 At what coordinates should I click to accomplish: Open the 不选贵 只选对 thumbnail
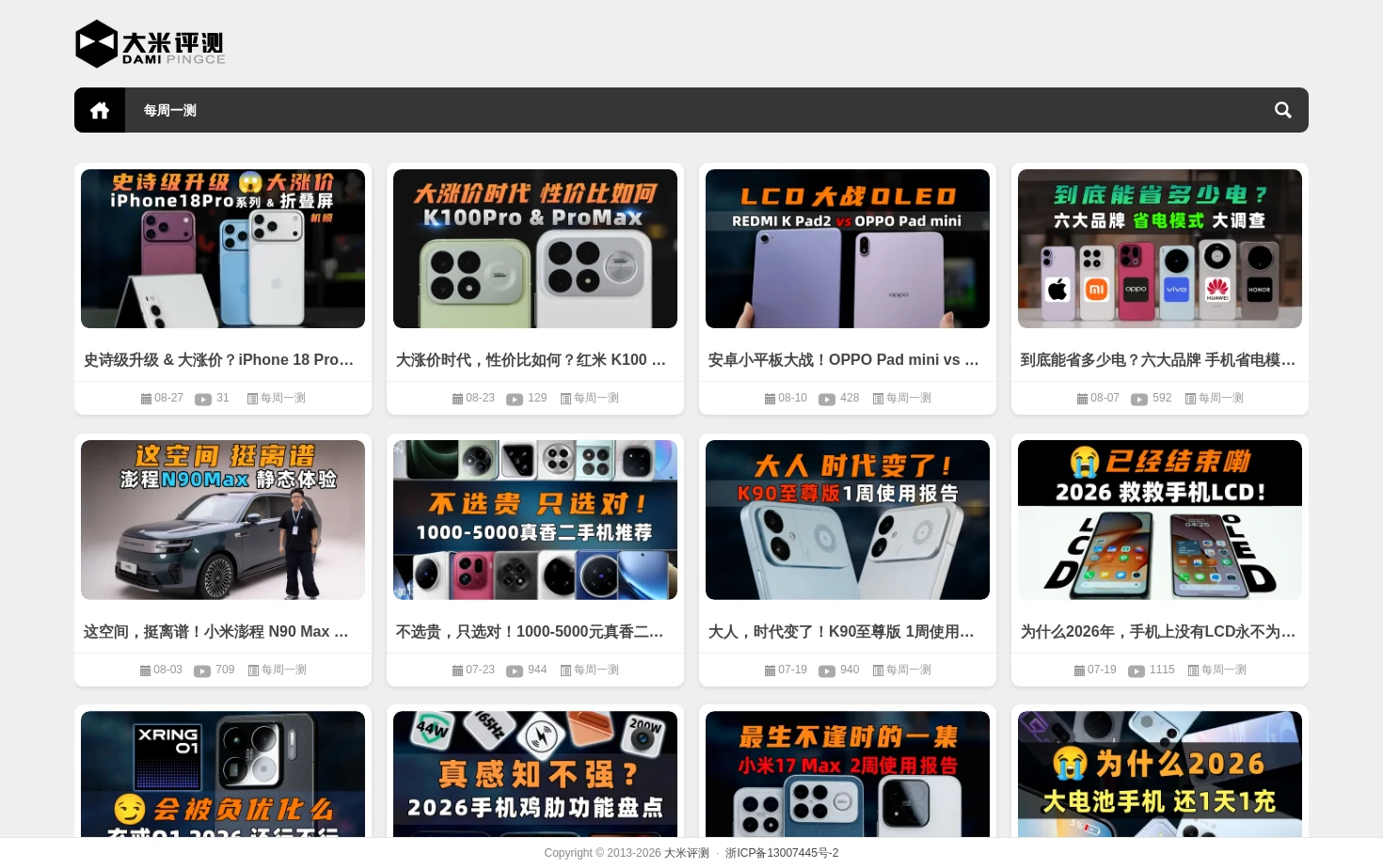click(535, 520)
